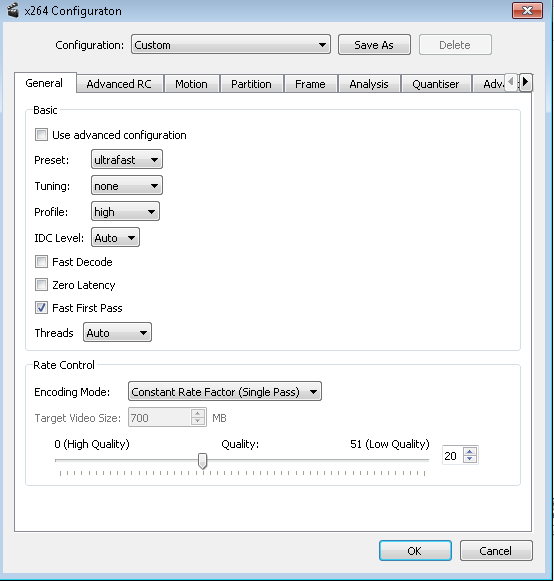The width and height of the screenshot is (554, 581).
Task: Click the x264 clapperboard title bar icon
Action: [x=13, y=10]
